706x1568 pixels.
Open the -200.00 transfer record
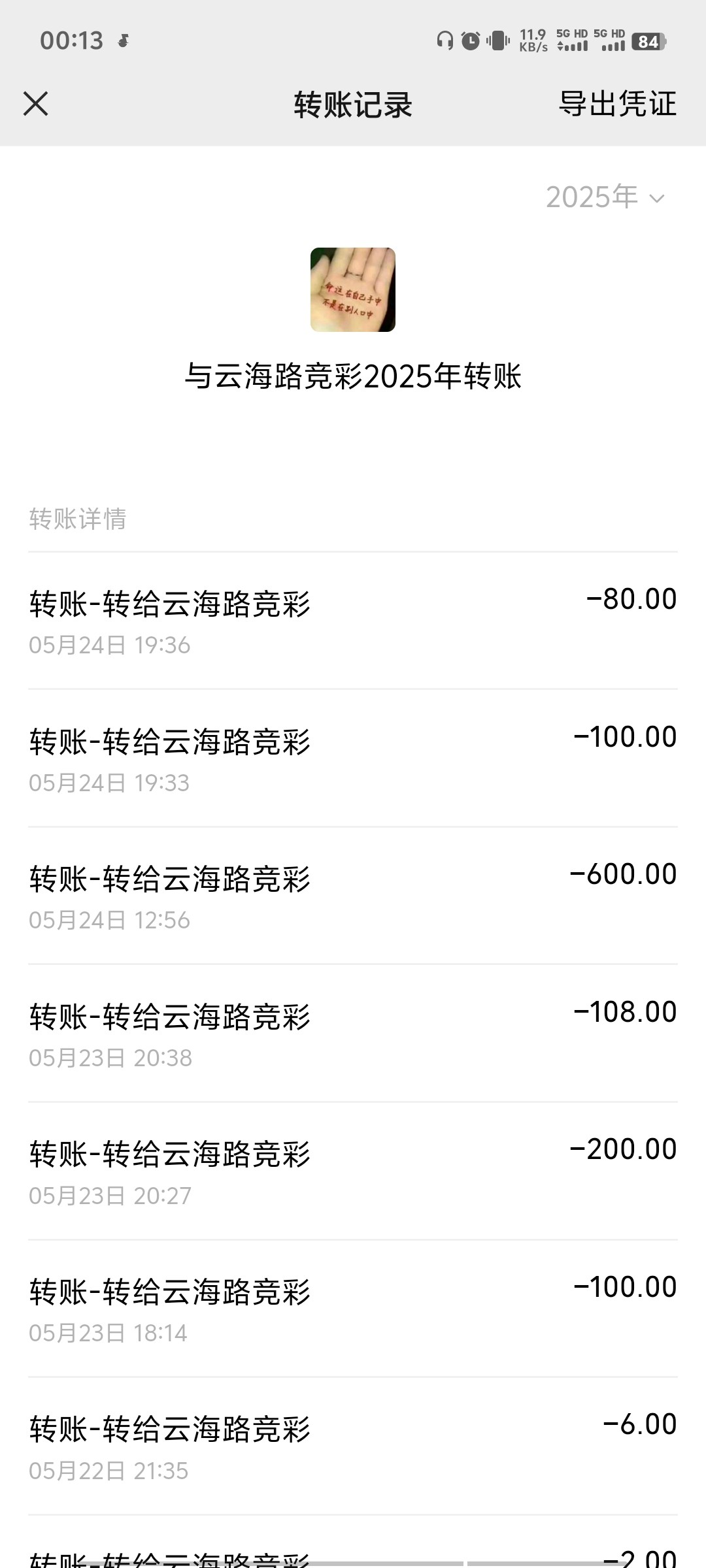click(353, 1171)
